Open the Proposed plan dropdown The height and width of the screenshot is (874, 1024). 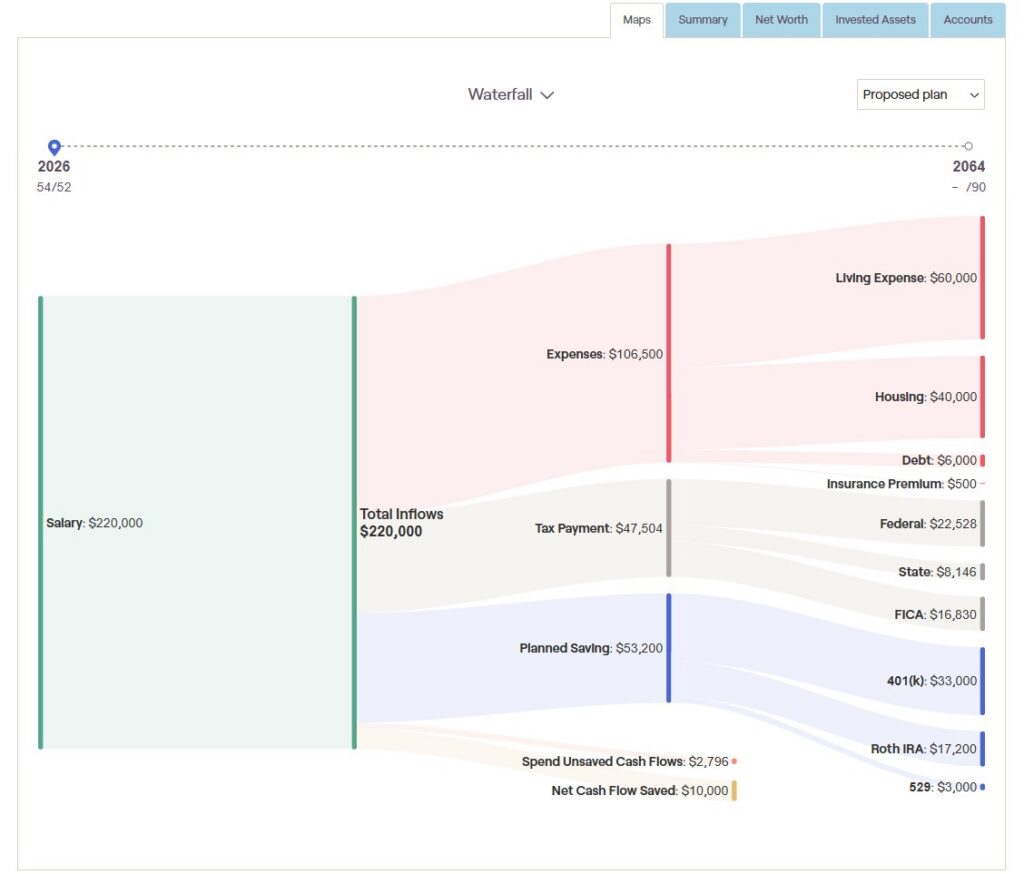[920, 95]
